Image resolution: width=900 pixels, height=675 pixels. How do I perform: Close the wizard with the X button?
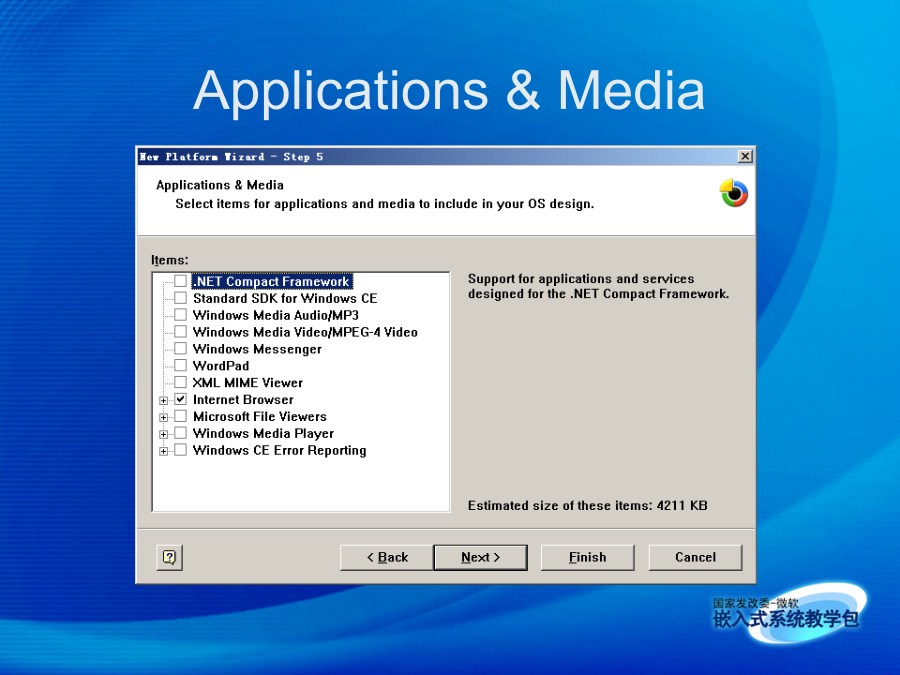[x=744, y=156]
